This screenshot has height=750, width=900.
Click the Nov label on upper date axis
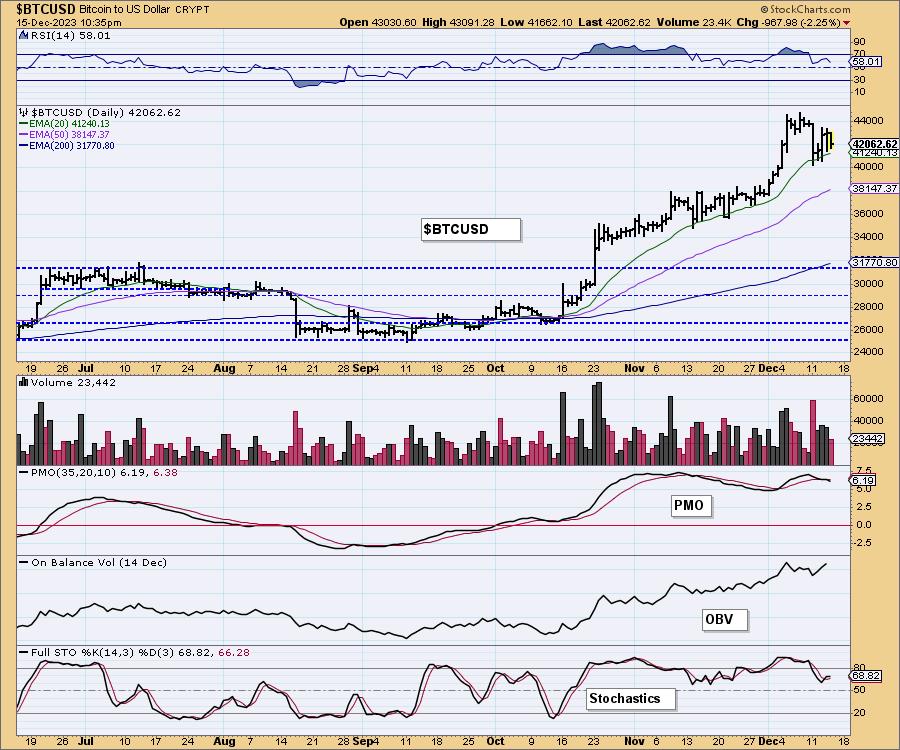pos(634,368)
